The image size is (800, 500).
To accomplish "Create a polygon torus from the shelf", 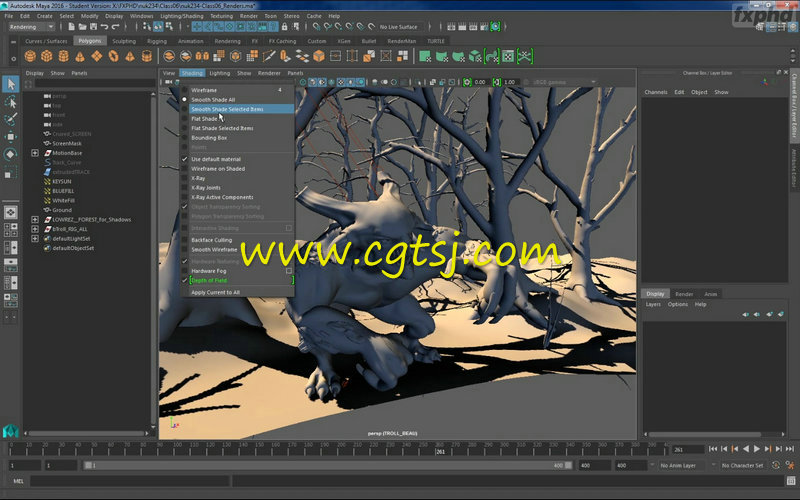I will tap(114, 56).
